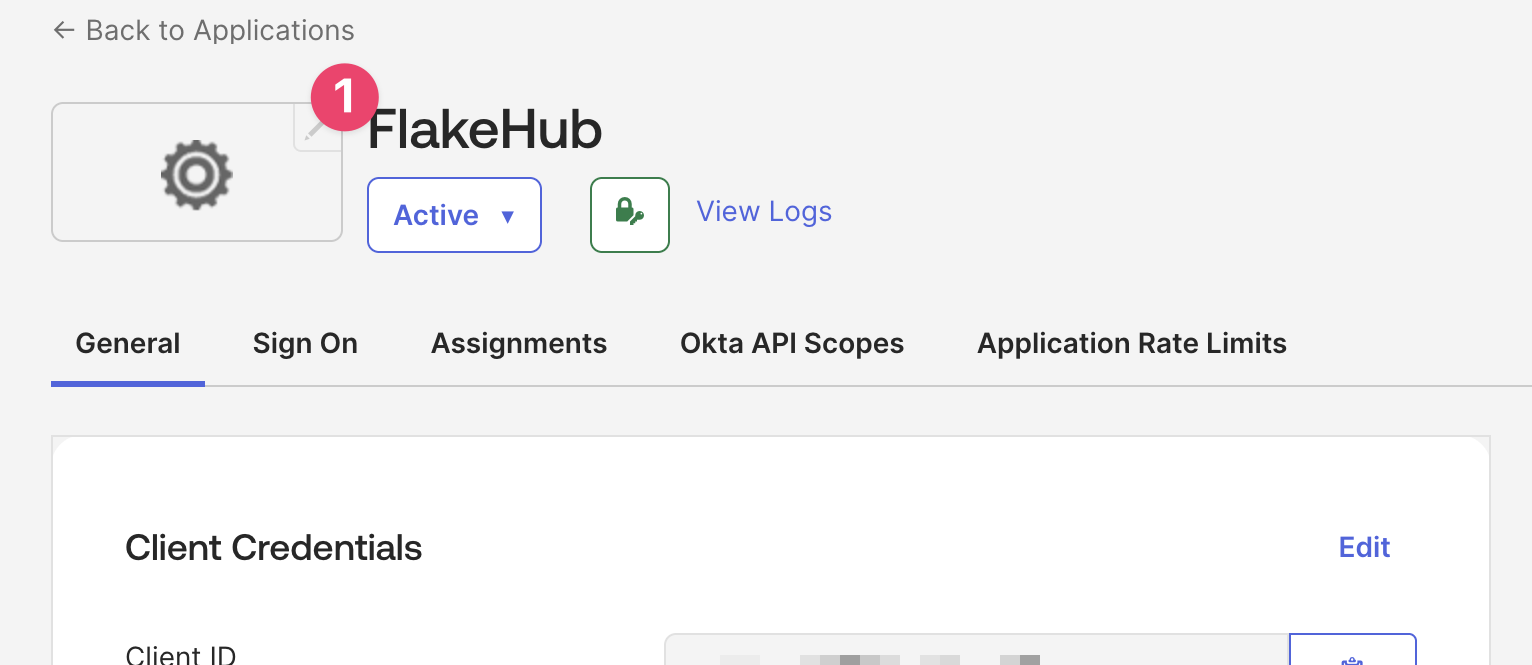The height and width of the screenshot is (665, 1532).
Task: Click Edit in the Client Credentials section
Action: (1364, 547)
